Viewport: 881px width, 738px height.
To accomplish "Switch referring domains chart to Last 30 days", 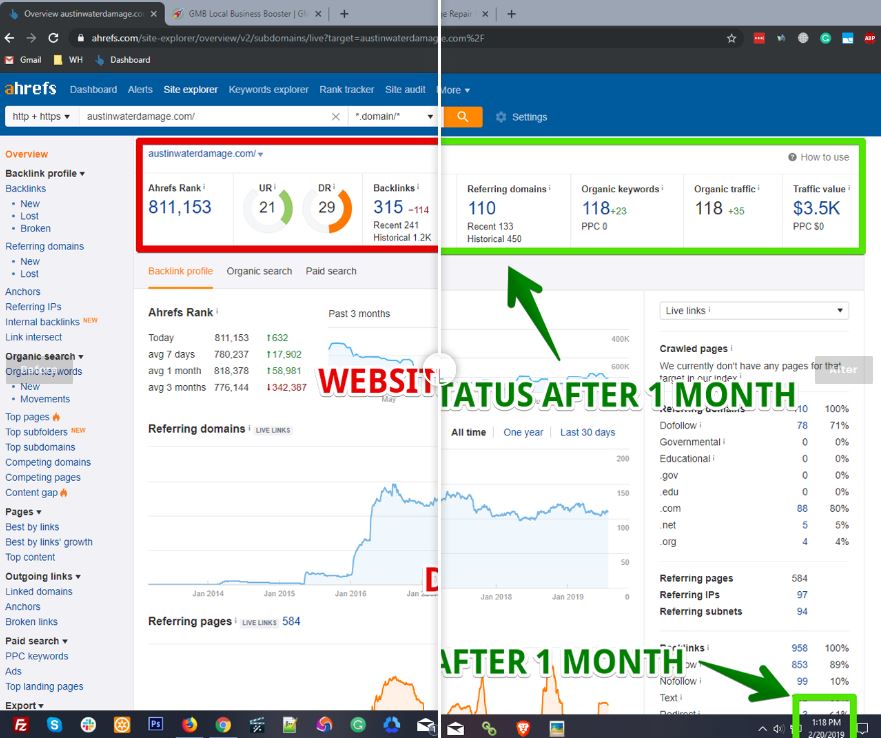I will tap(587, 432).
